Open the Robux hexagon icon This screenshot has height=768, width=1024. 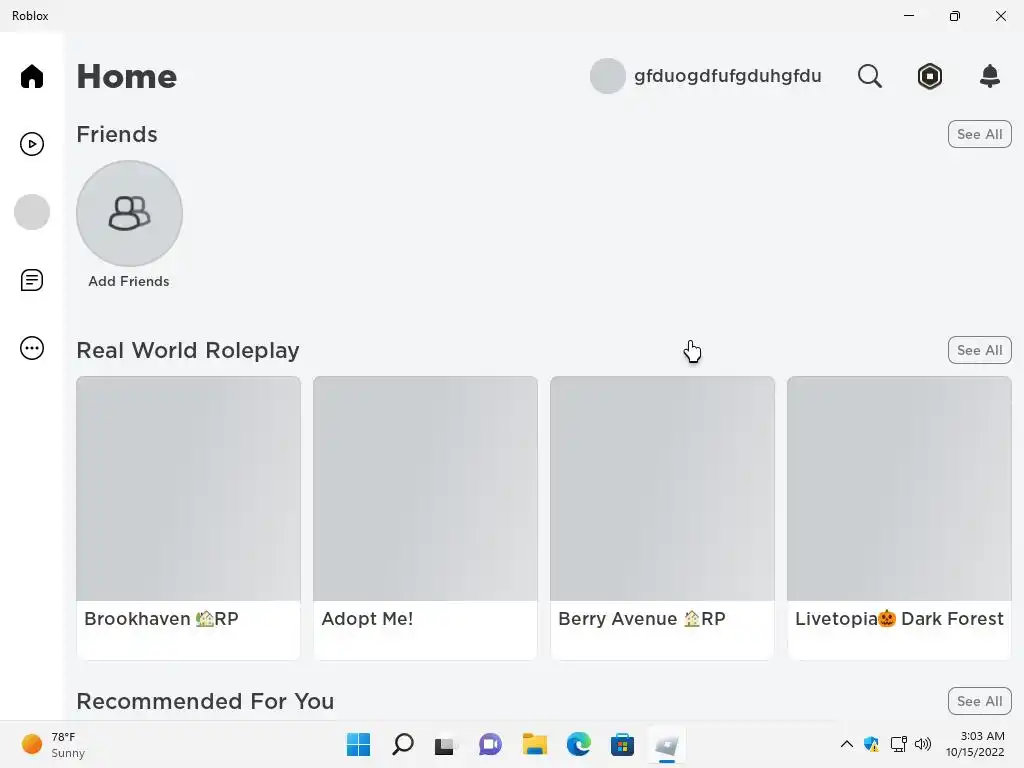(929, 76)
